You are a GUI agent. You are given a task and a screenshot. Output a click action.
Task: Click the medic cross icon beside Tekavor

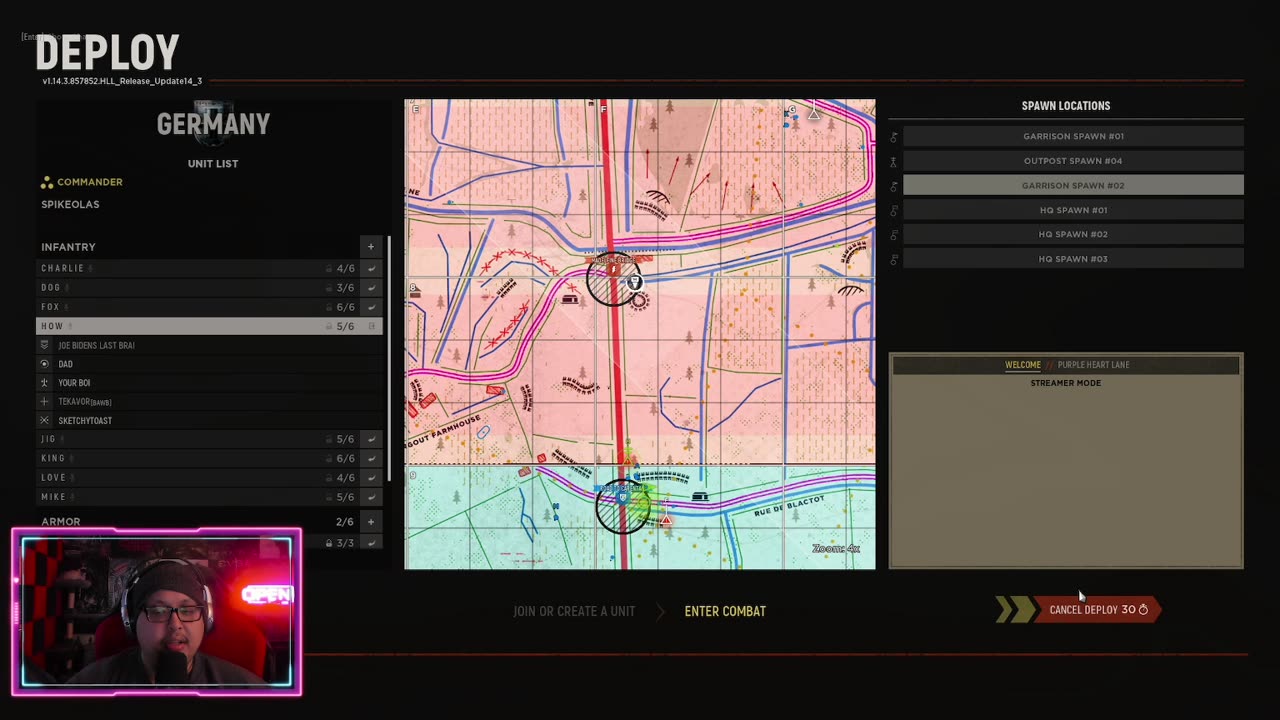(x=44, y=402)
